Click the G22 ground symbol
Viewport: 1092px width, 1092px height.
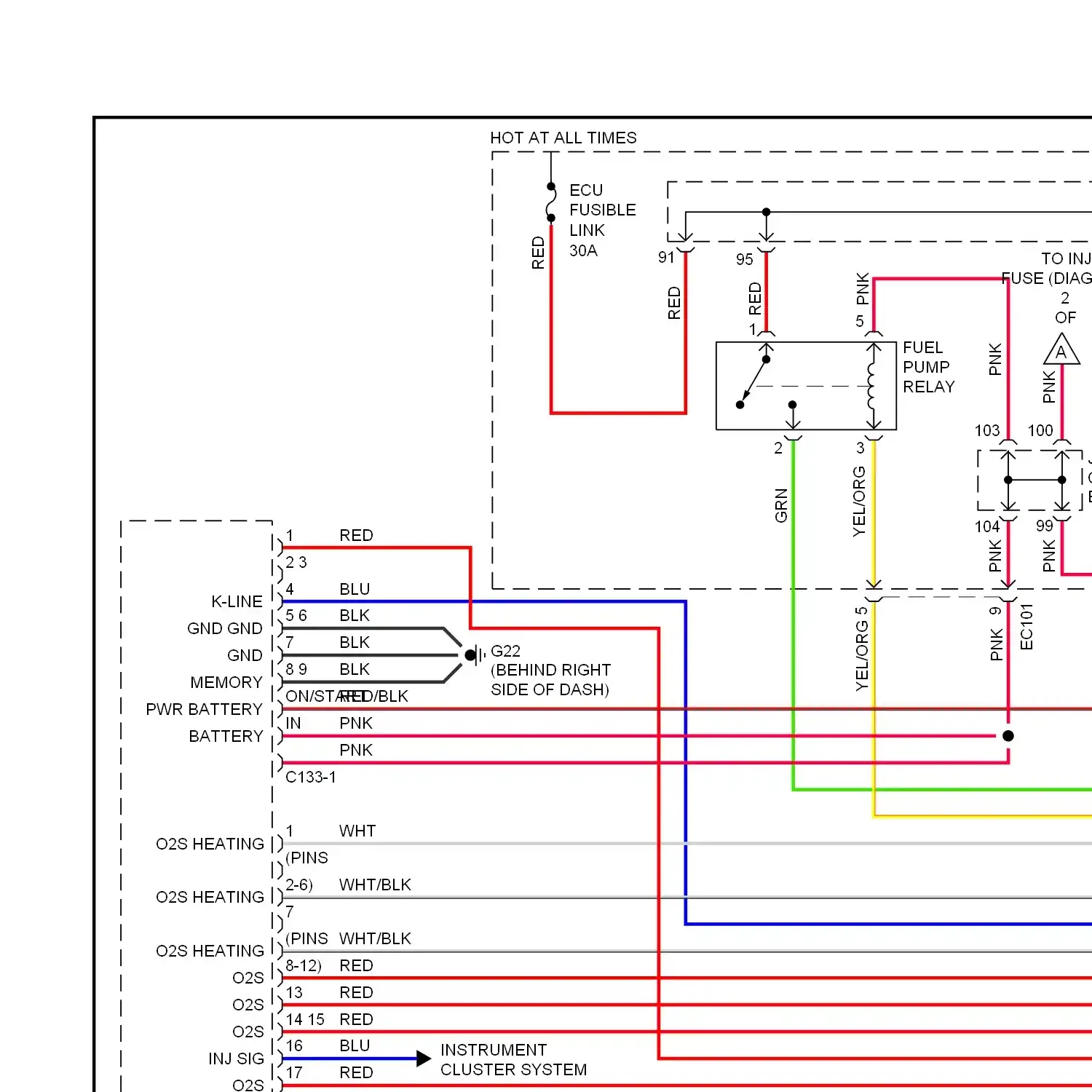click(x=475, y=655)
